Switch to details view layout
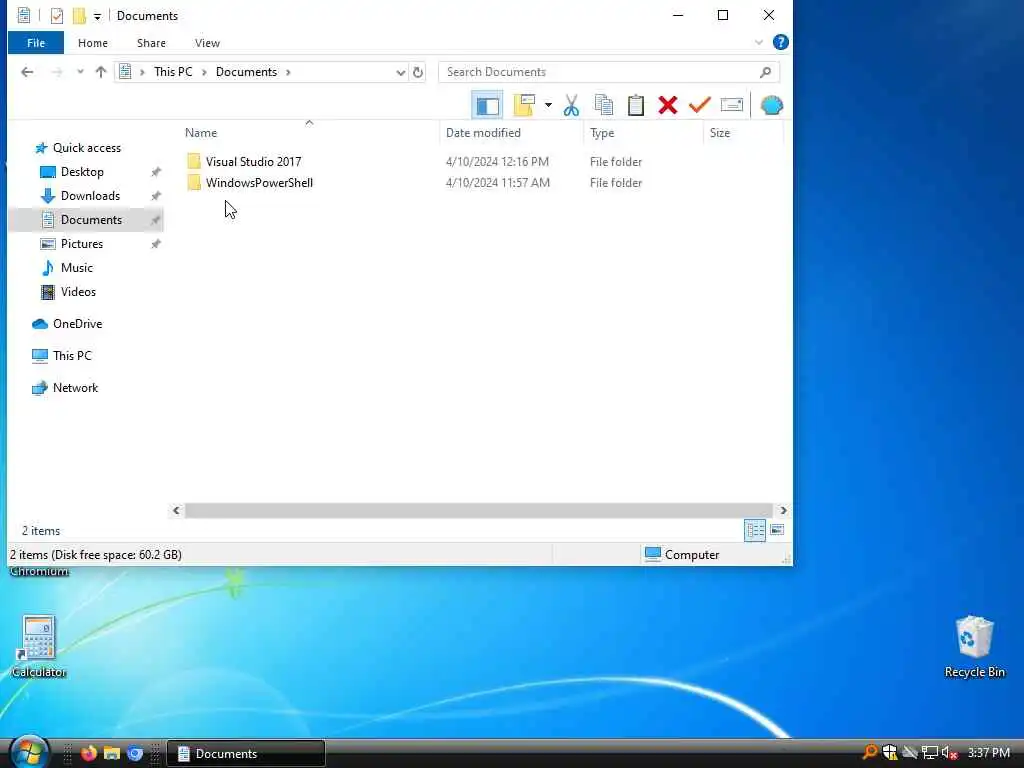The image size is (1024, 768). point(755,530)
